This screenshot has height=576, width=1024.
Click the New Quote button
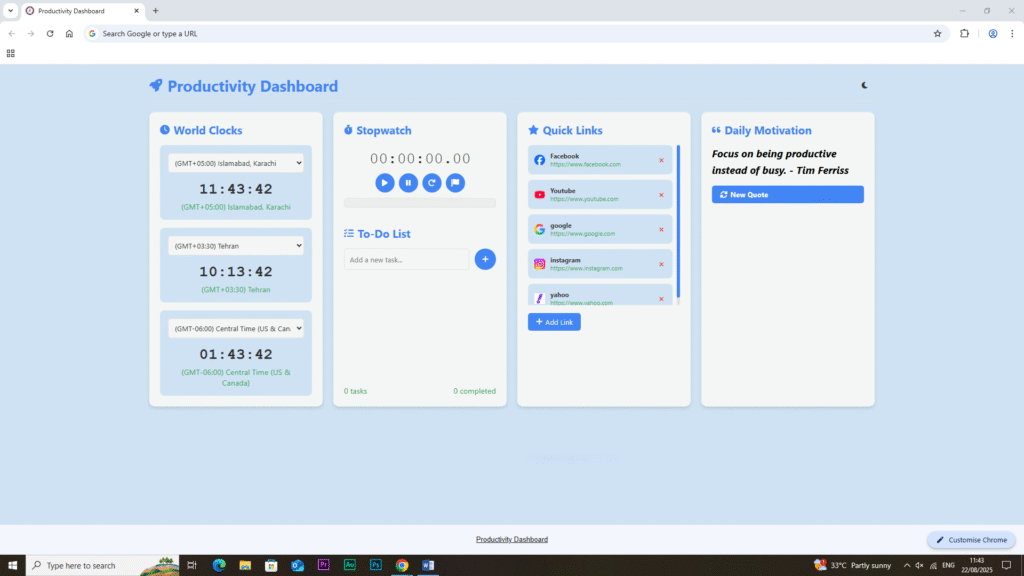click(x=787, y=194)
